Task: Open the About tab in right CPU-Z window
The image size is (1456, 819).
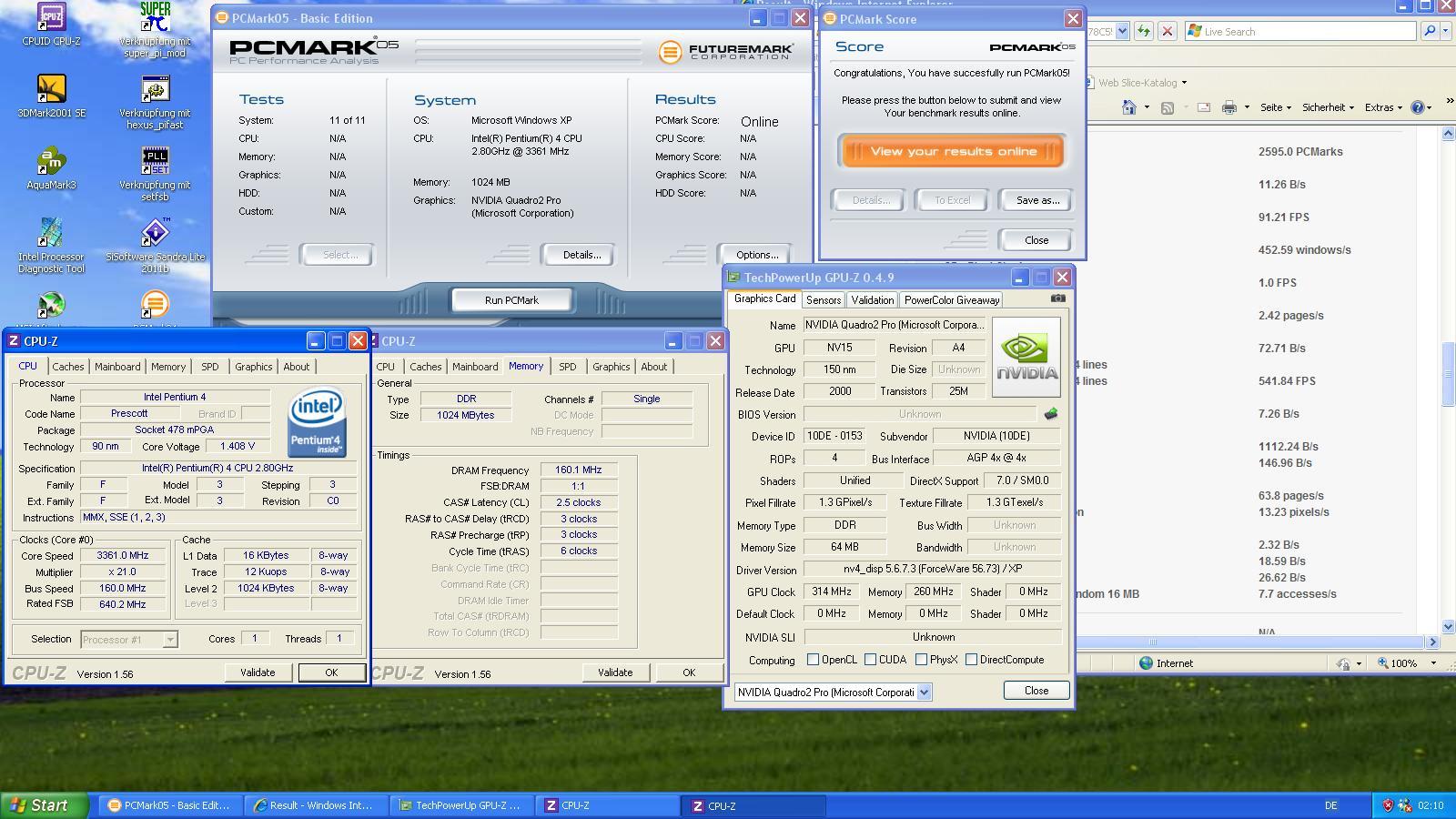Action: tap(653, 367)
